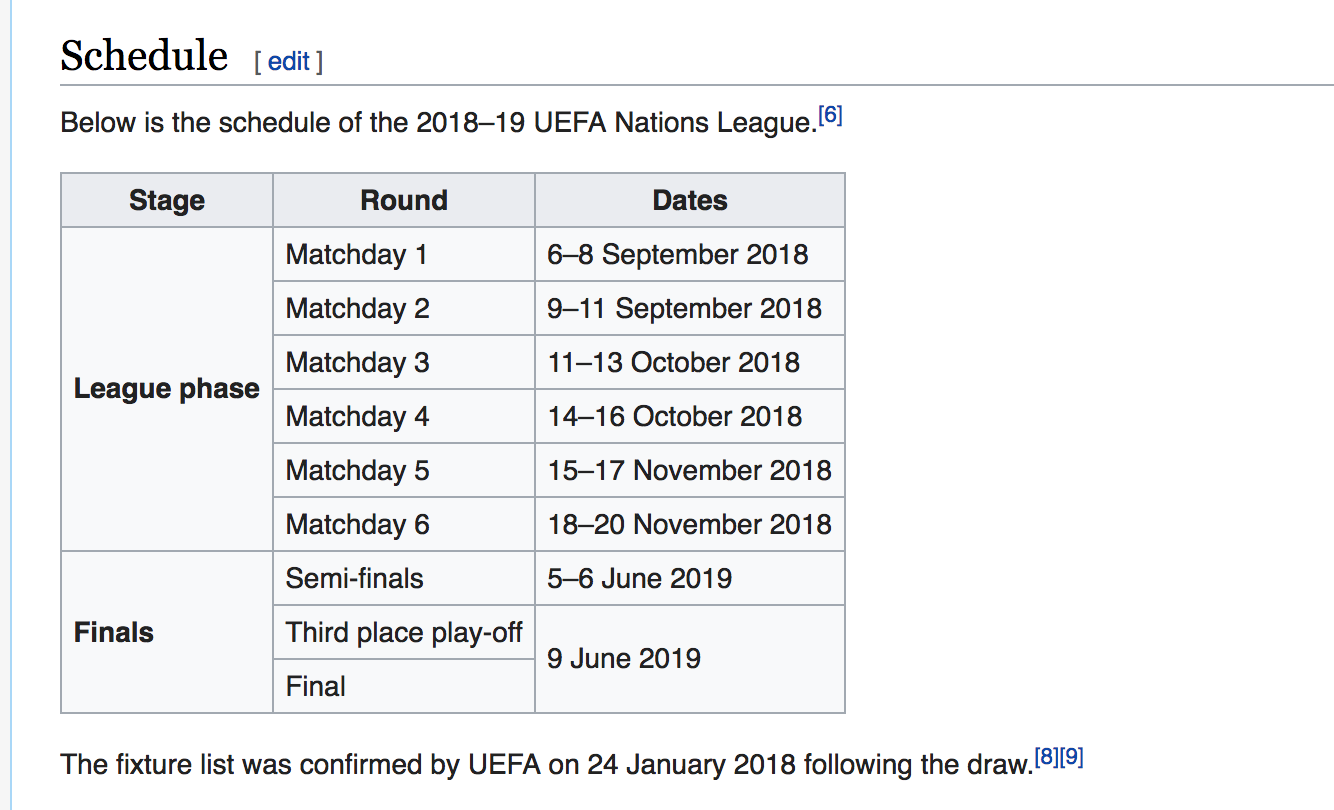Open citation reference number 6

point(830,116)
